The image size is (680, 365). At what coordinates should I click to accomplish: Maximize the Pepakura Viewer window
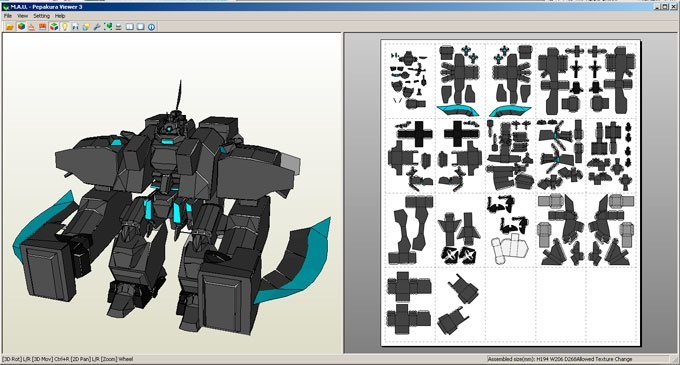(x=665, y=7)
